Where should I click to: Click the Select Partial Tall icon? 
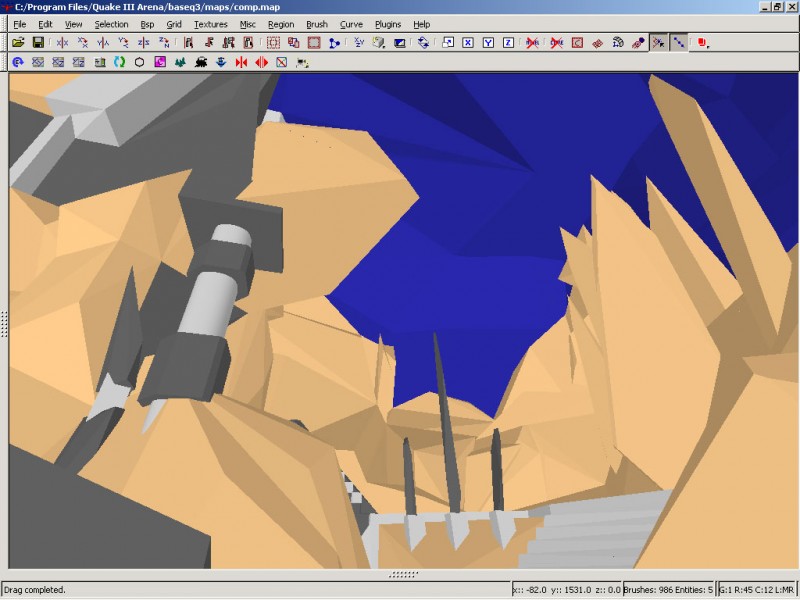(229, 43)
